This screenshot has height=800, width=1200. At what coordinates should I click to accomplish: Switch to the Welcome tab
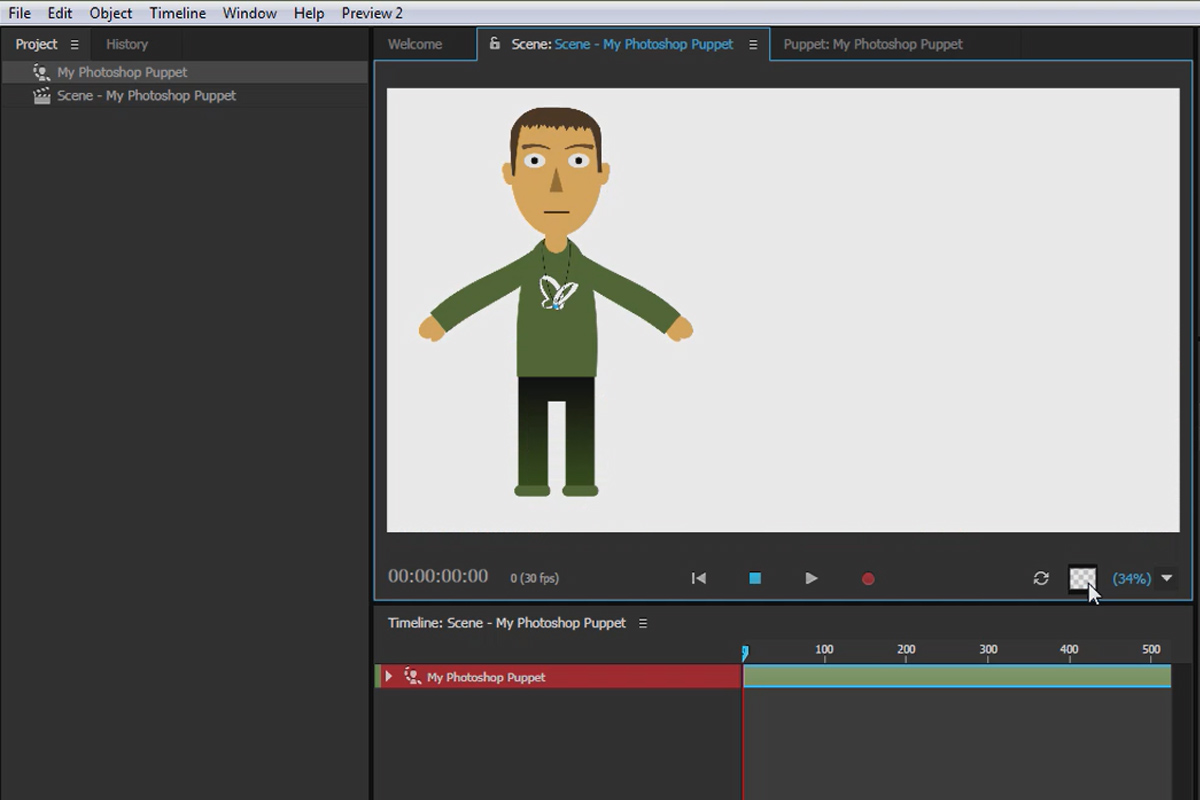(415, 44)
